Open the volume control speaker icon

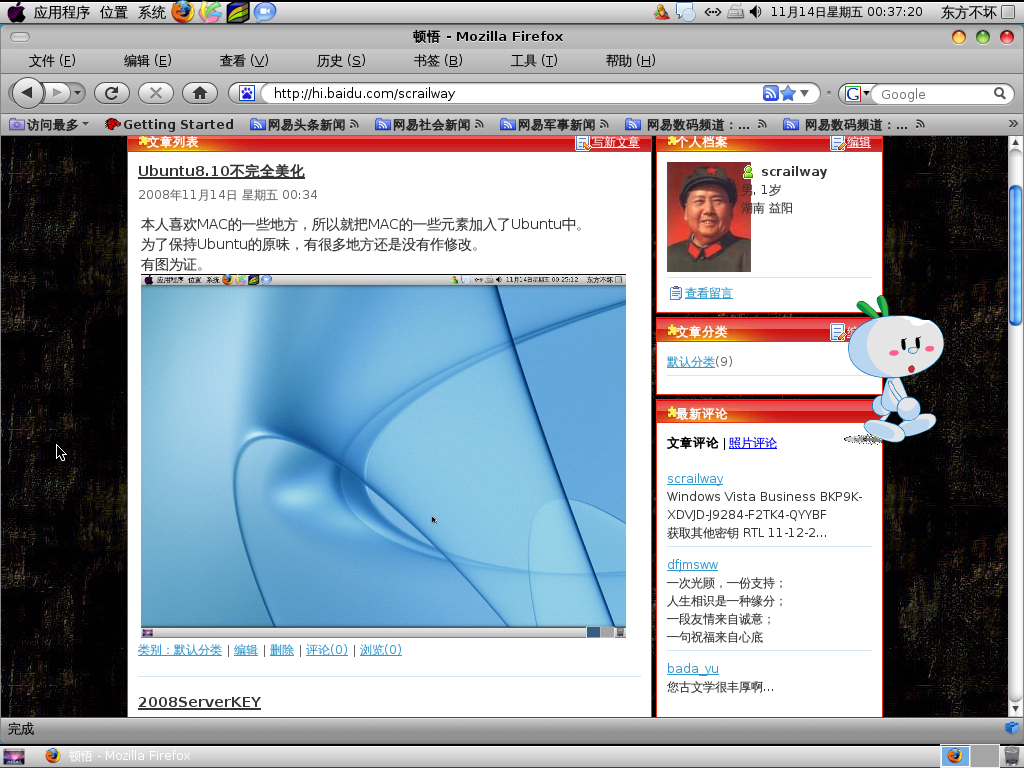[756, 12]
